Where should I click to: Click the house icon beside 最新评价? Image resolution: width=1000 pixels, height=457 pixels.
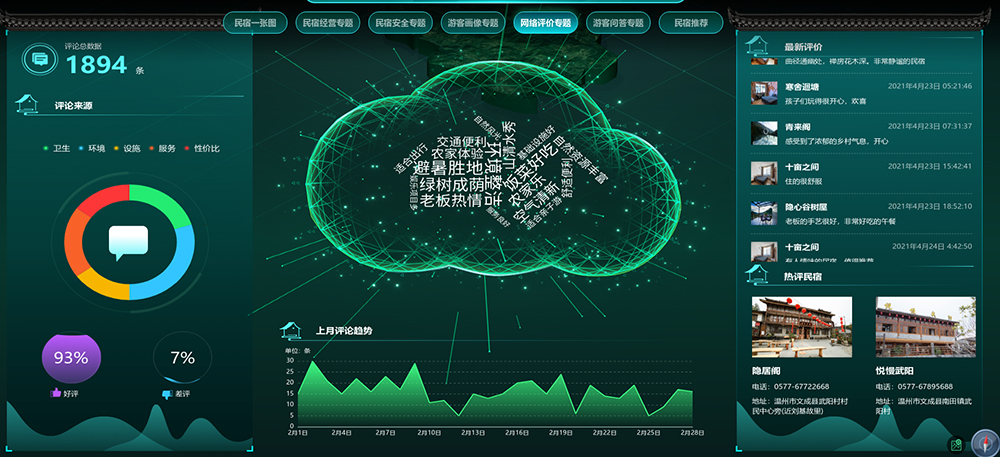758,46
